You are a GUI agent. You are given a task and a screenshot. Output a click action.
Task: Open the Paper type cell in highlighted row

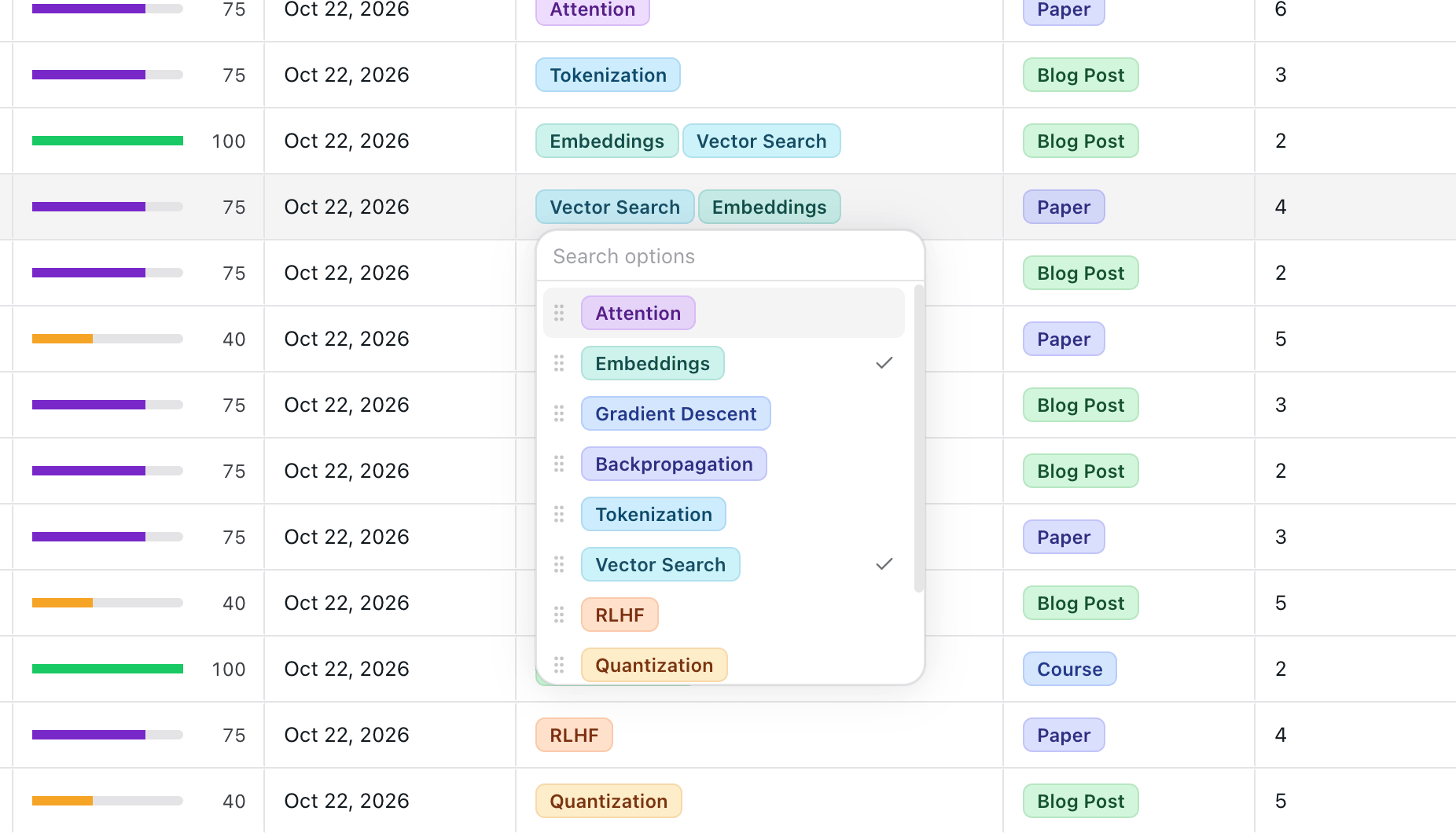1129,207
